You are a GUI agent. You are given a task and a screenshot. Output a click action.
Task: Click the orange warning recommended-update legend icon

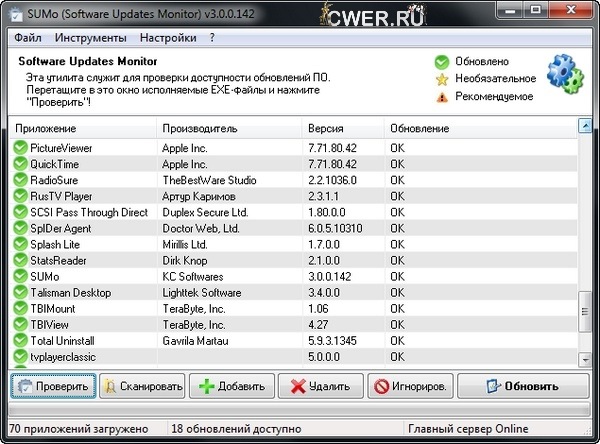tap(441, 97)
